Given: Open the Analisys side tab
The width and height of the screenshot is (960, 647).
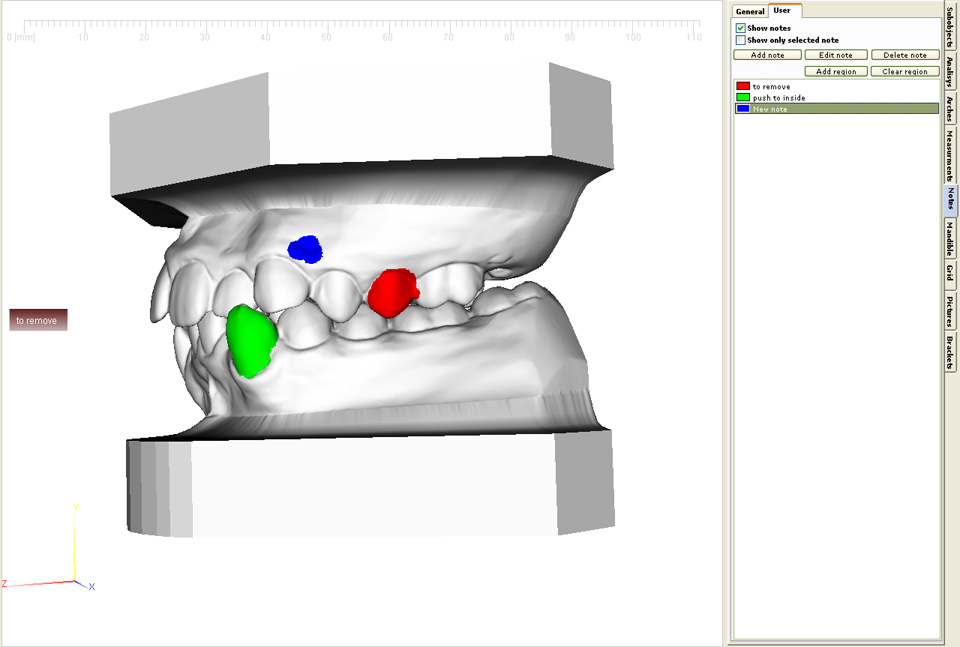Looking at the screenshot, I should [x=950, y=72].
